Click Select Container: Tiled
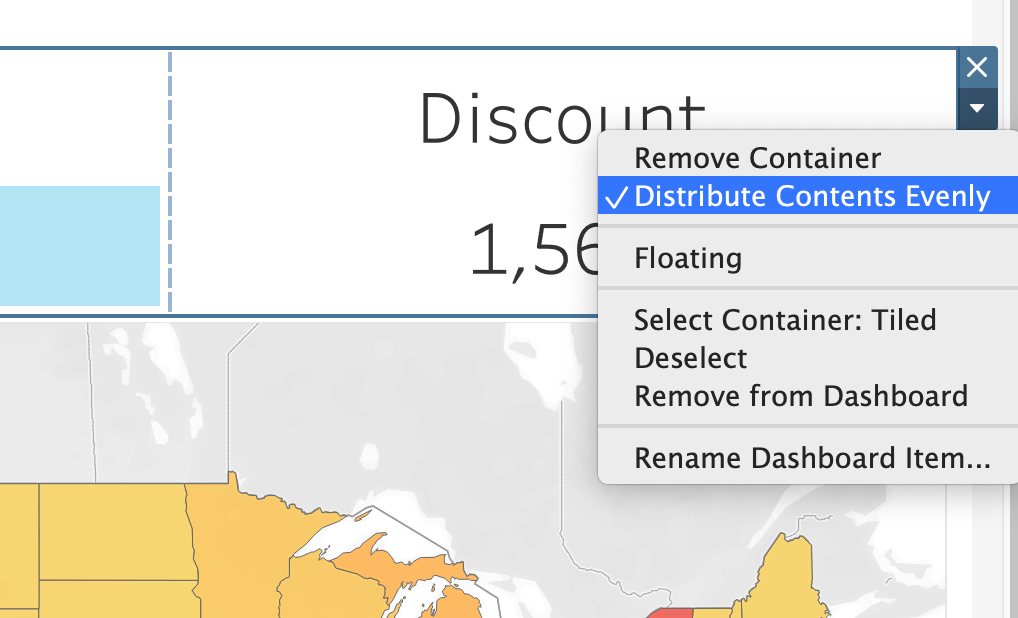 coord(785,320)
